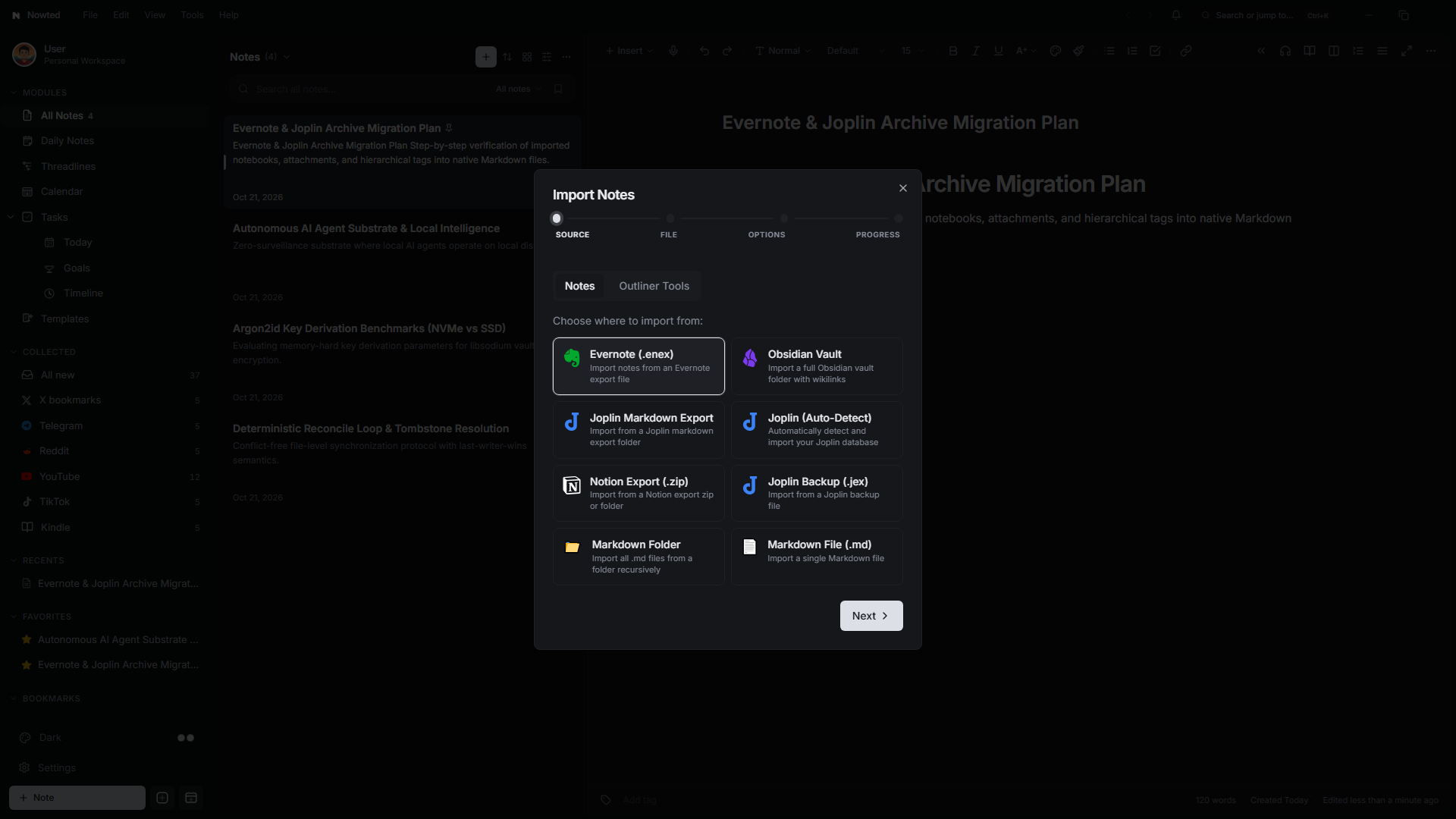Switch to Notes tab in dialog
Viewport: 1456px width, 819px height.
click(x=579, y=286)
